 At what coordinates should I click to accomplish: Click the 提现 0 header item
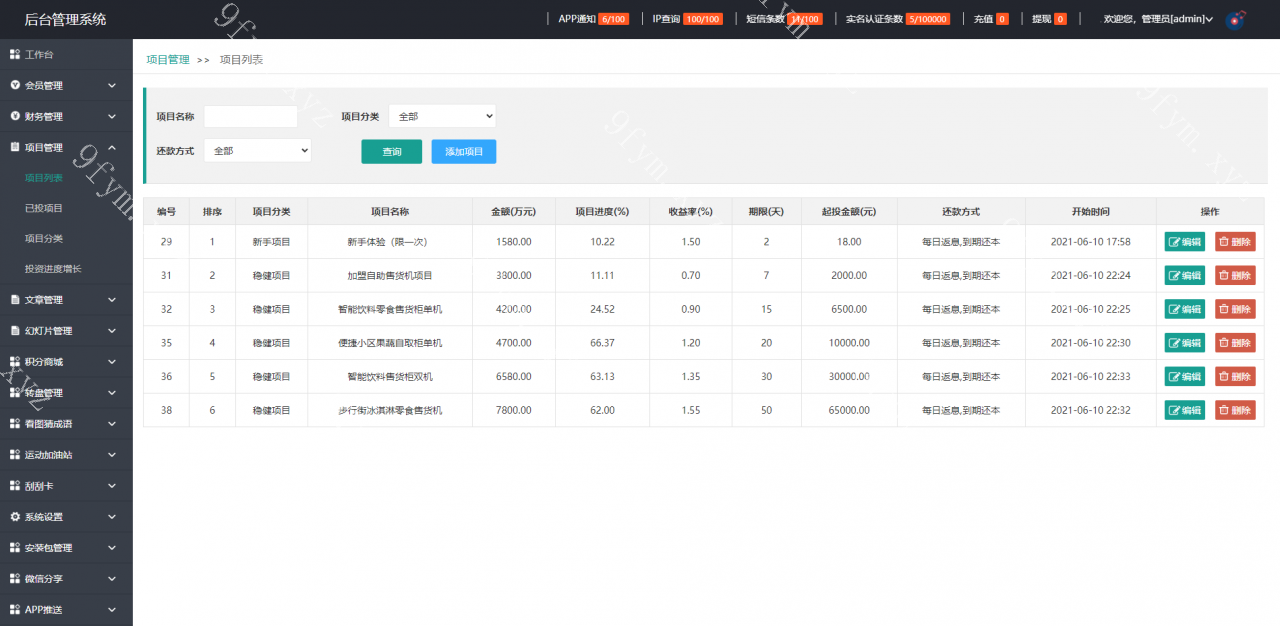coord(1049,19)
